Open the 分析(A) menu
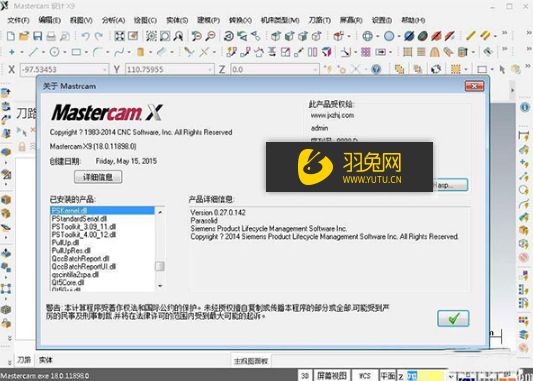The height and width of the screenshot is (381, 533). pyautogui.click(x=114, y=20)
